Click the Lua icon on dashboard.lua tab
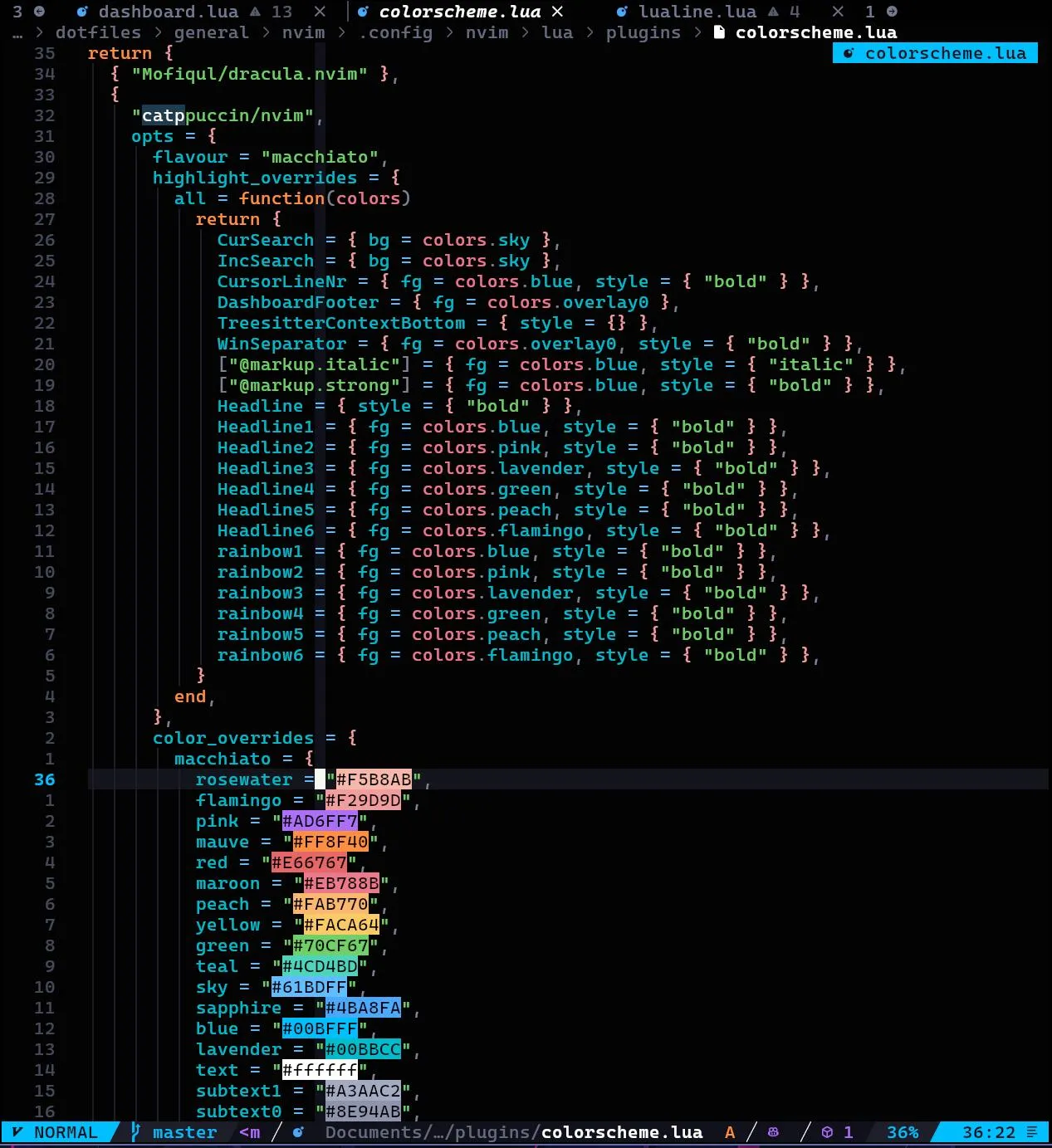This screenshot has height=1148, width=1052. [82, 12]
